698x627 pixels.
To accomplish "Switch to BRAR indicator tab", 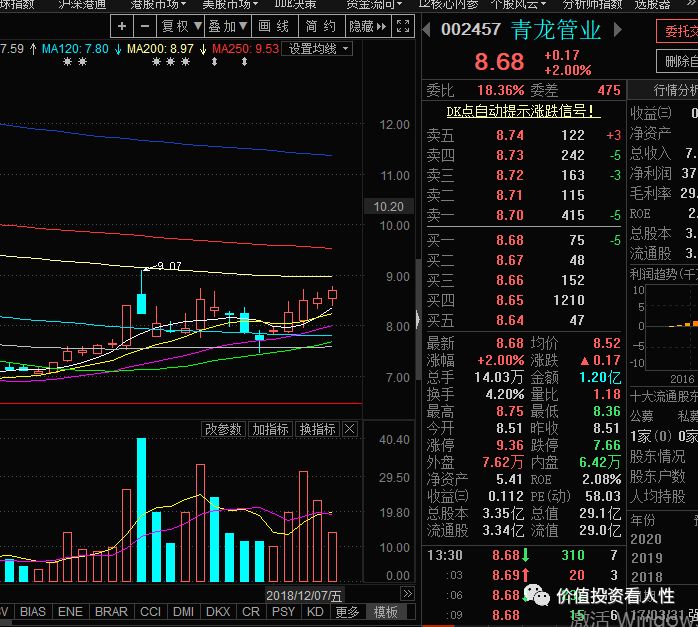I will (111, 611).
